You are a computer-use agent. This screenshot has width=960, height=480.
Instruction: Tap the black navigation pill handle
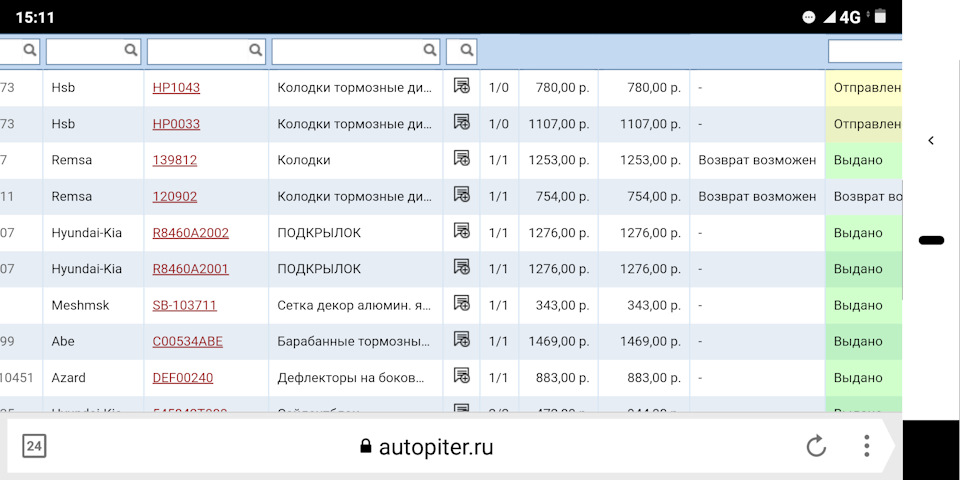coord(931,240)
